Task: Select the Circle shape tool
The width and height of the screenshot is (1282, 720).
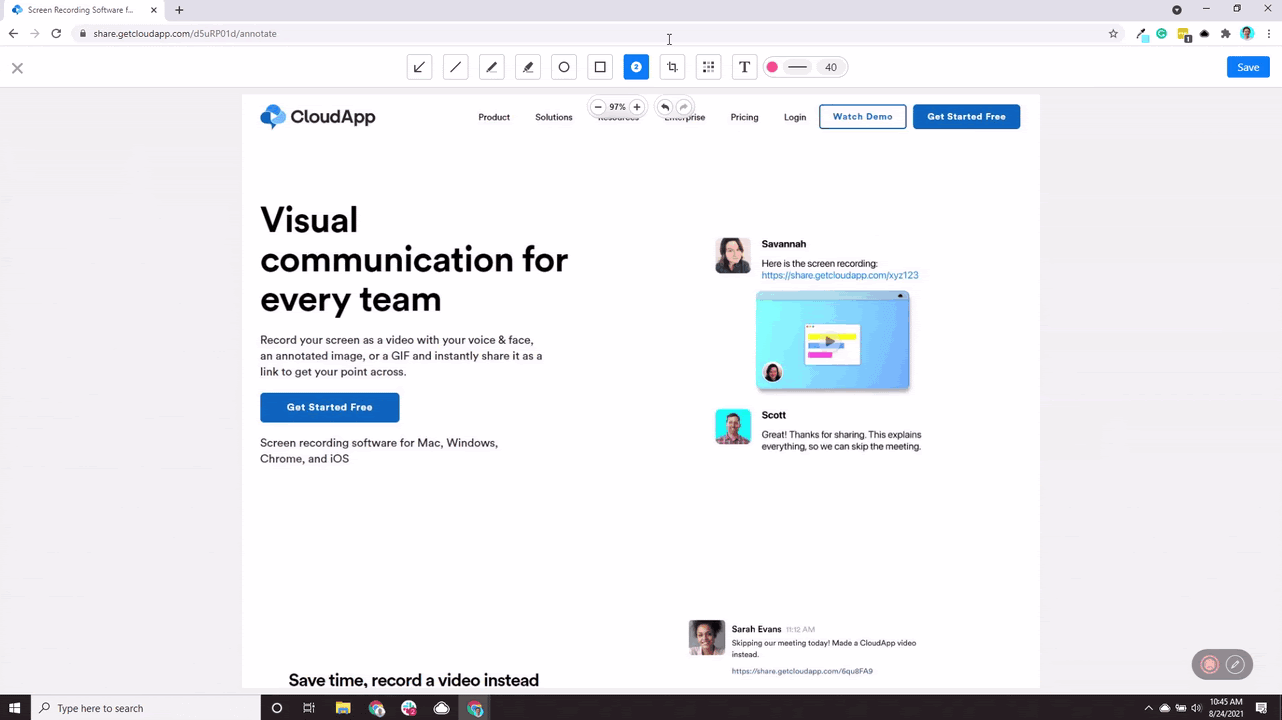Action: pos(564,67)
